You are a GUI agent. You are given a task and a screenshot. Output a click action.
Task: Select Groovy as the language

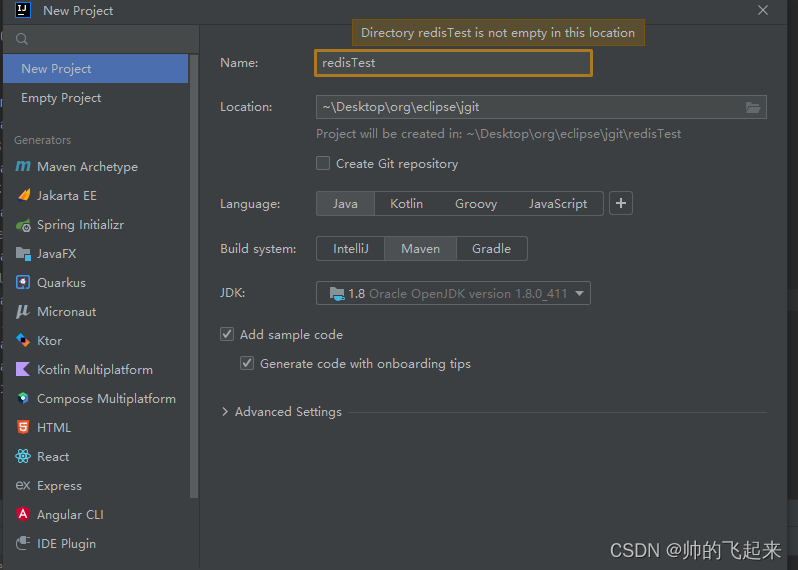click(476, 204)
